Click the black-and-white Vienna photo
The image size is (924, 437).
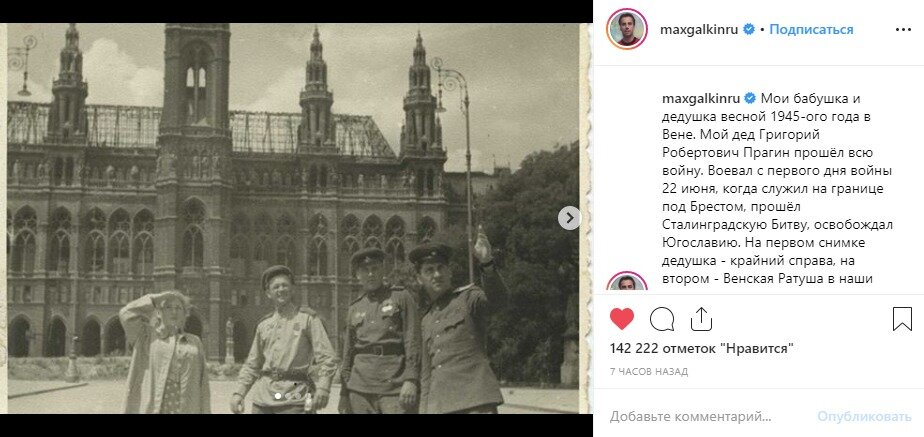click(293, 218)
